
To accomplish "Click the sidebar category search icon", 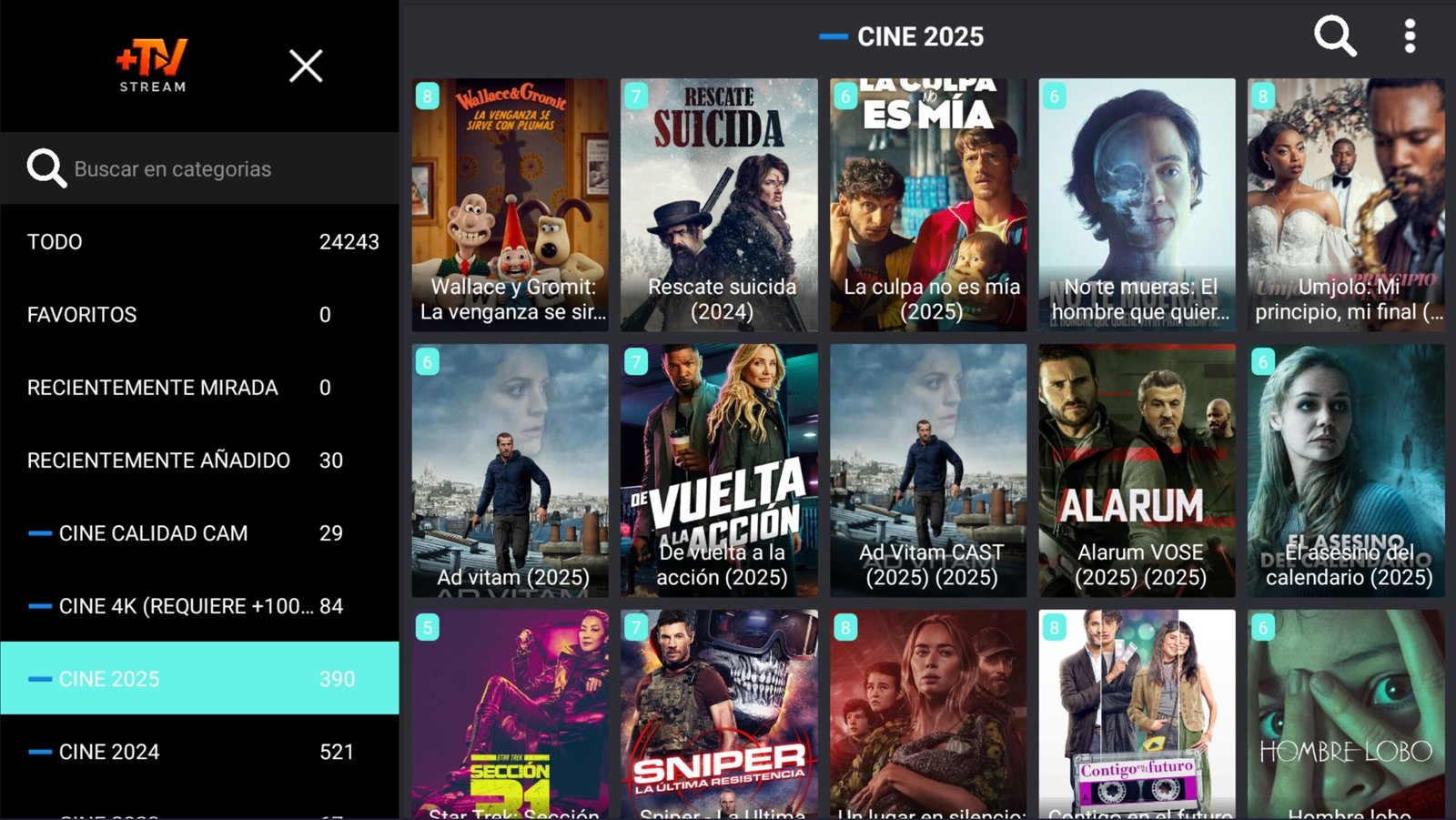I will tap(46, 168).
